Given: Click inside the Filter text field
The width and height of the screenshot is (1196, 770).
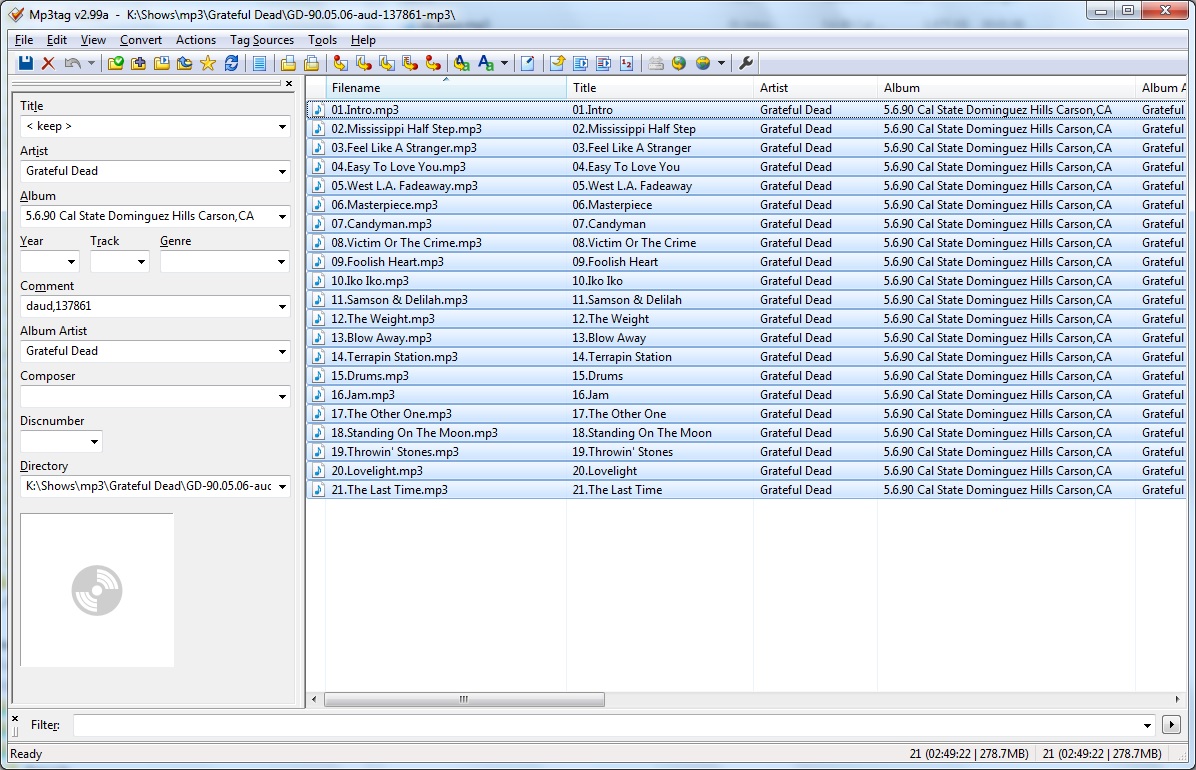Looking at the screenshot, I should point(607,725).
